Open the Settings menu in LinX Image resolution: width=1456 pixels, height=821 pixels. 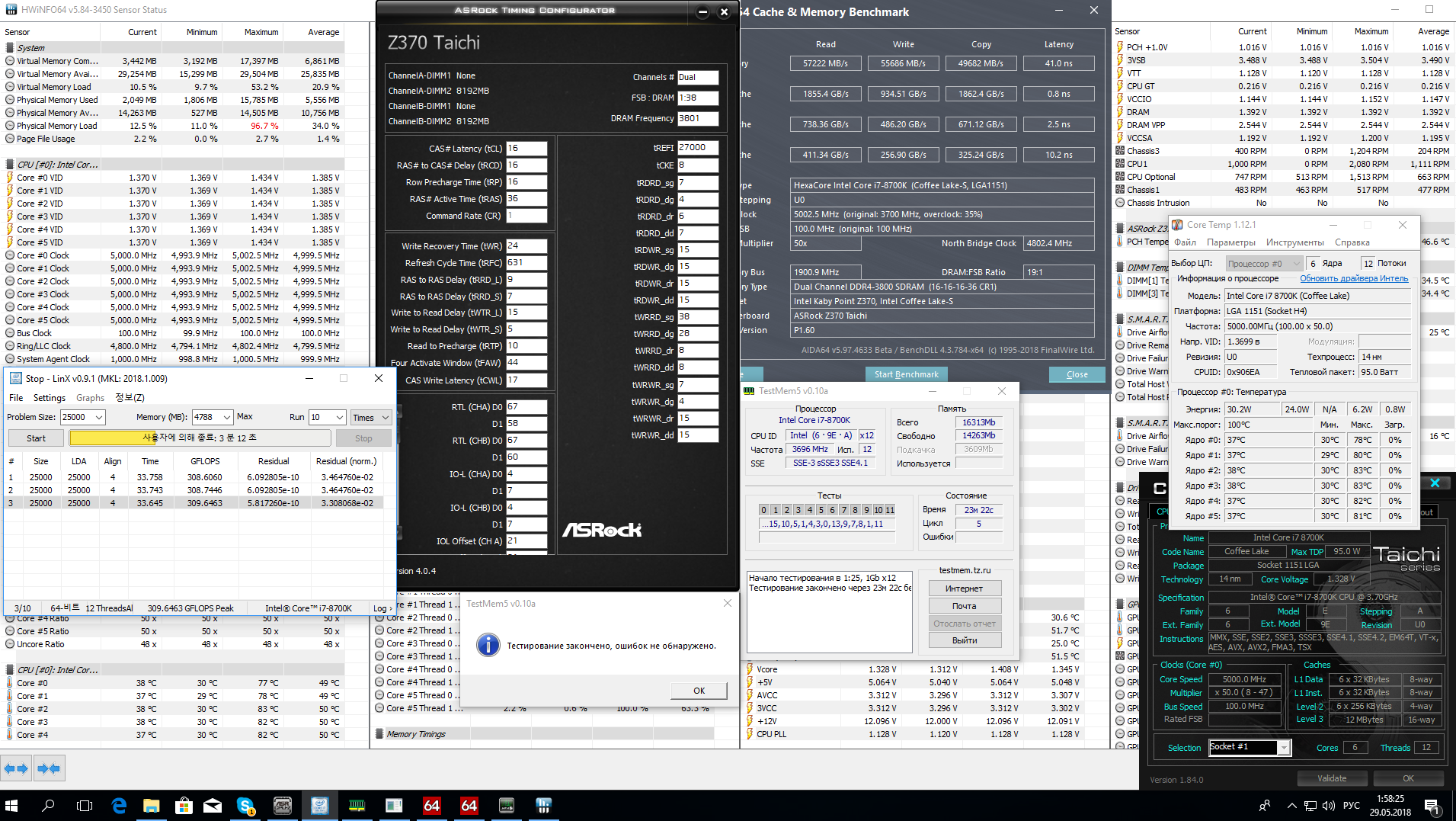tap(50, 398)
